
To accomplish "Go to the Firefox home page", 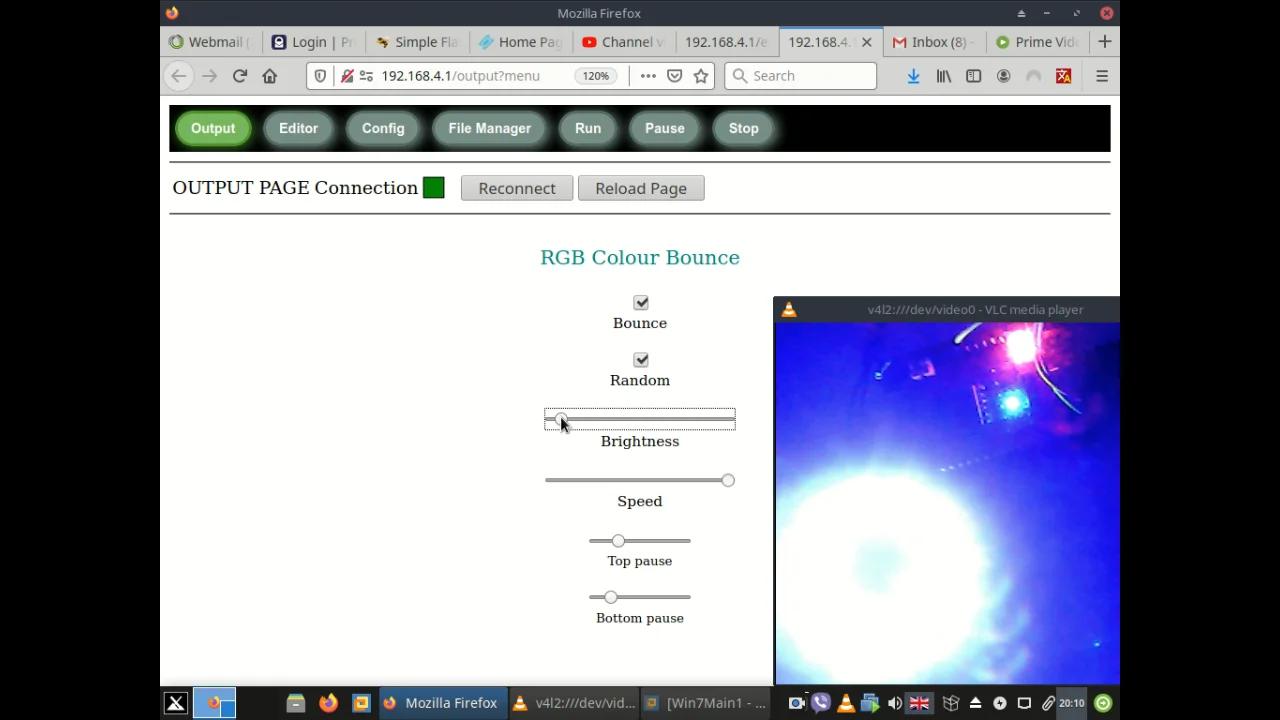I will point(270,76).
